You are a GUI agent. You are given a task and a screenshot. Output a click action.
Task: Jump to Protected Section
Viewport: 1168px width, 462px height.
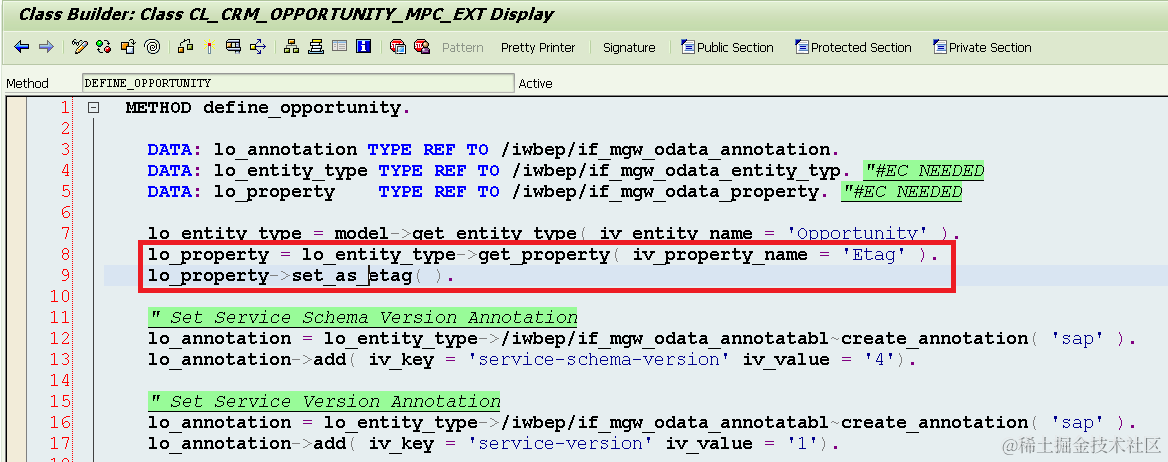[x=853, y=47]
